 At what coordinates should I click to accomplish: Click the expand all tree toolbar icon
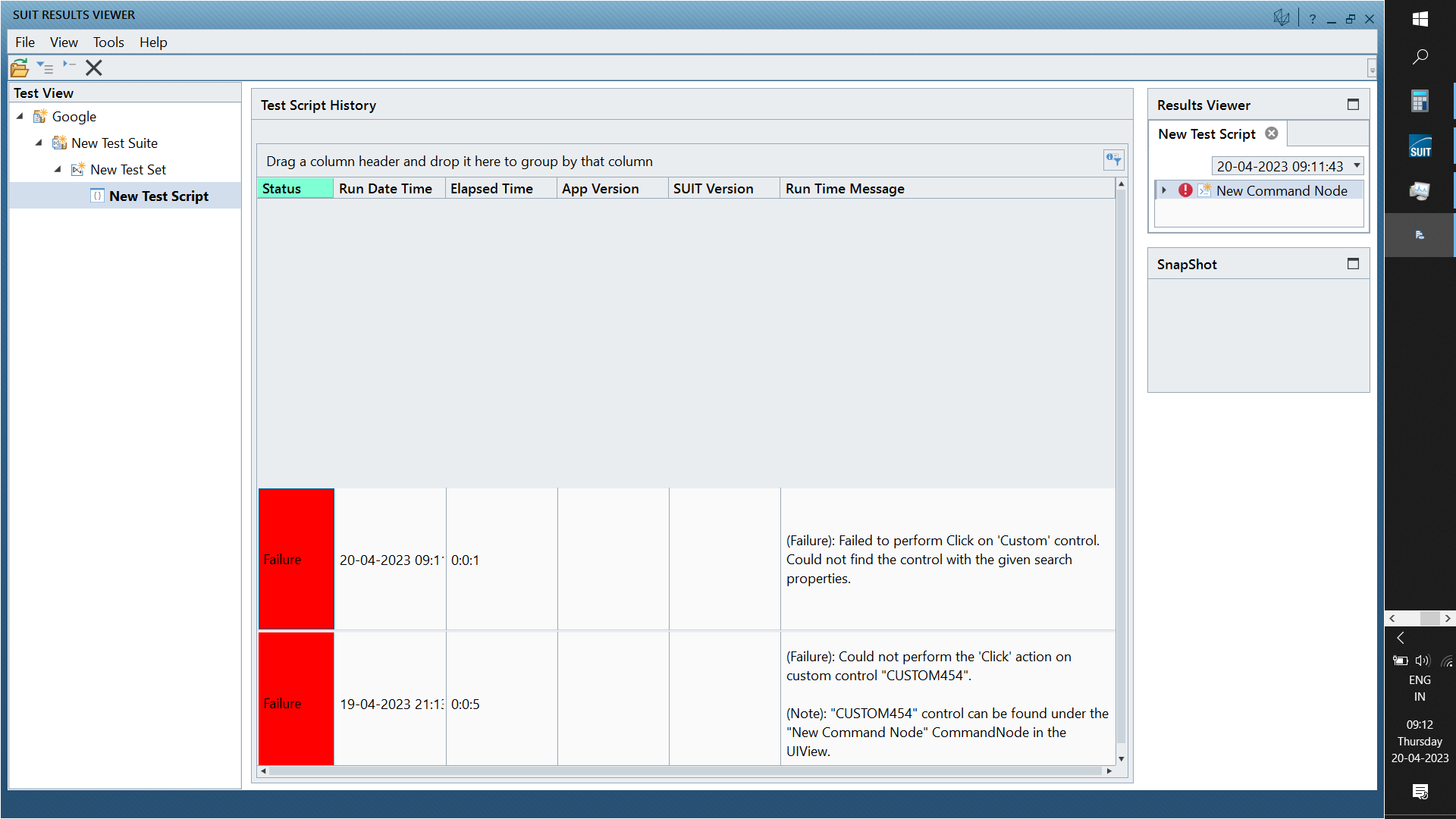coord(45,68)
